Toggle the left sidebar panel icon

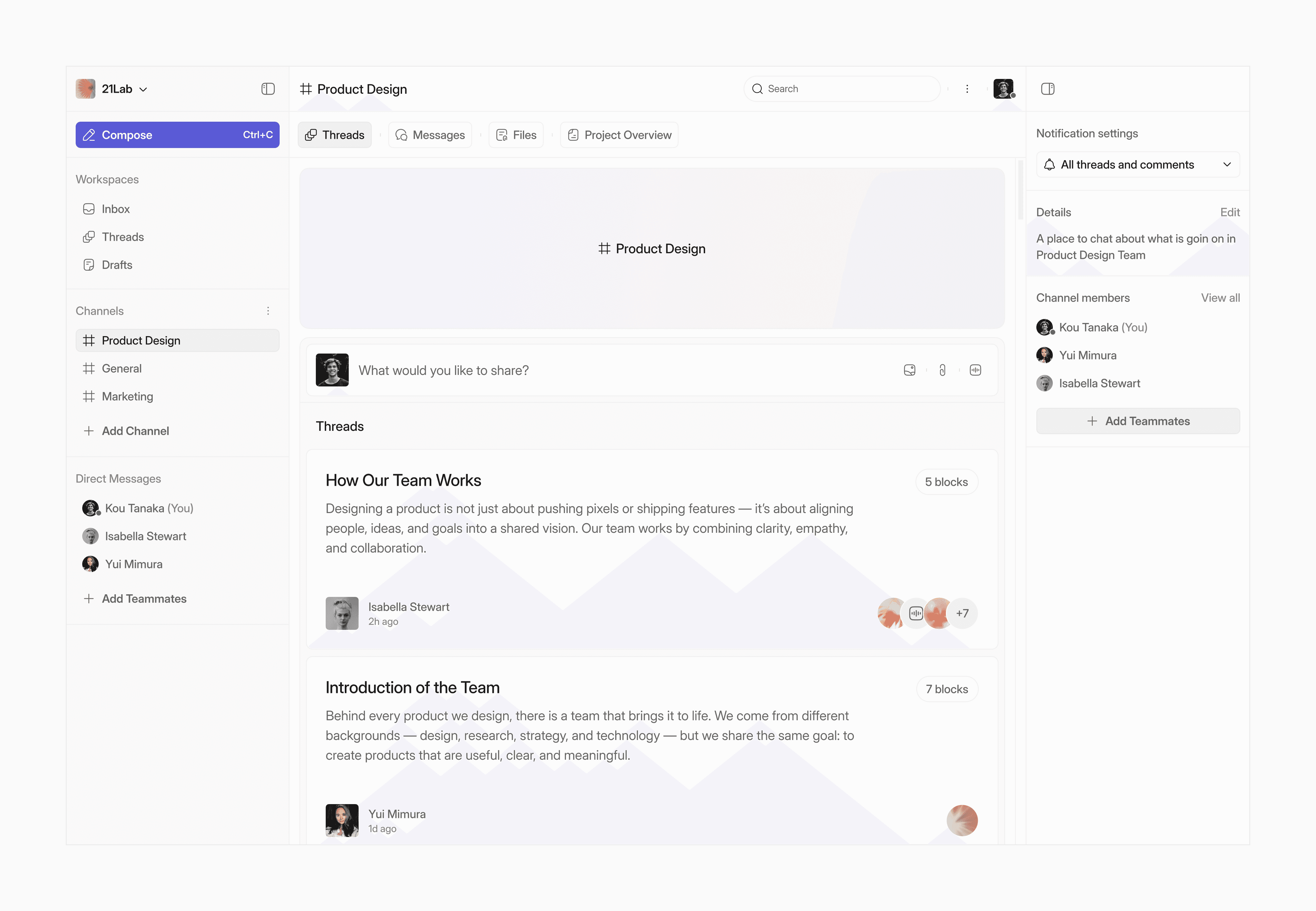click(x=268, y=89)
